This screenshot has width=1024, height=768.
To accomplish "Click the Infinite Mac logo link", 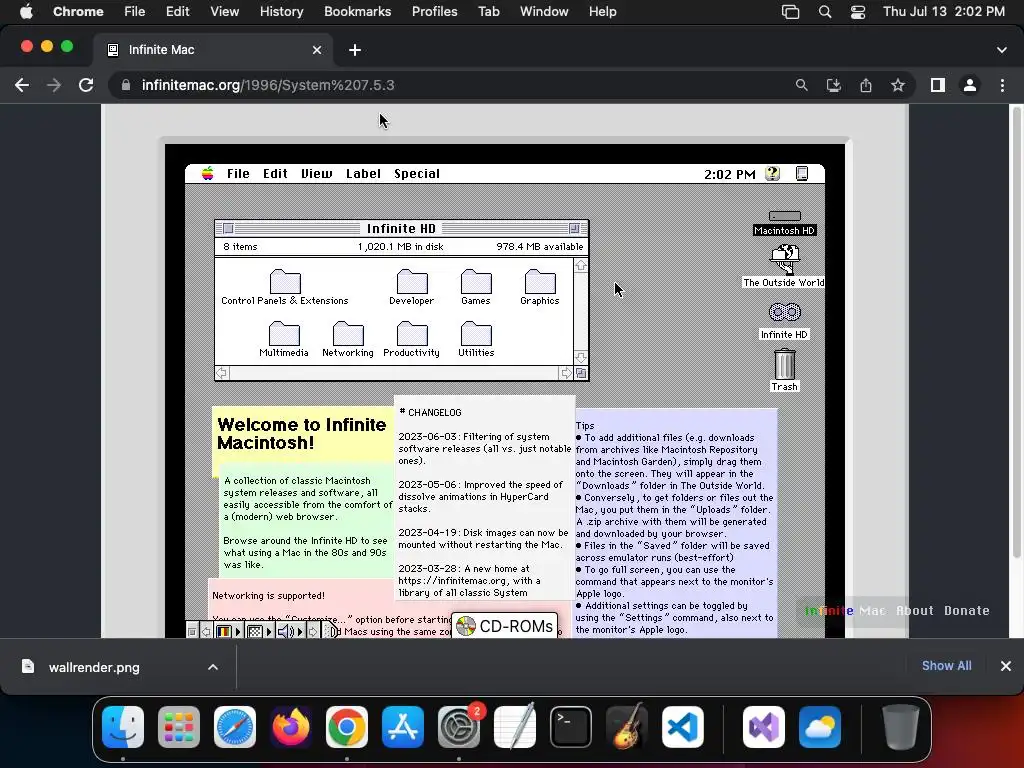I will 845,611.
